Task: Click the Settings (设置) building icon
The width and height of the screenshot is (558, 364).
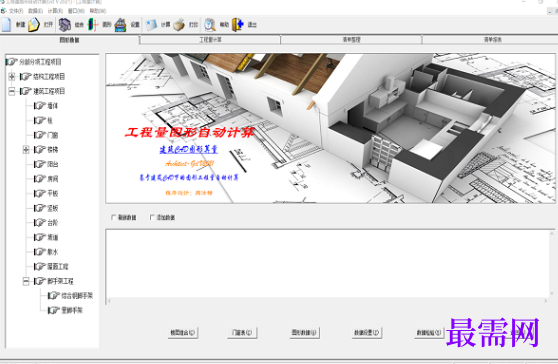Action: [x=120, y=25]
